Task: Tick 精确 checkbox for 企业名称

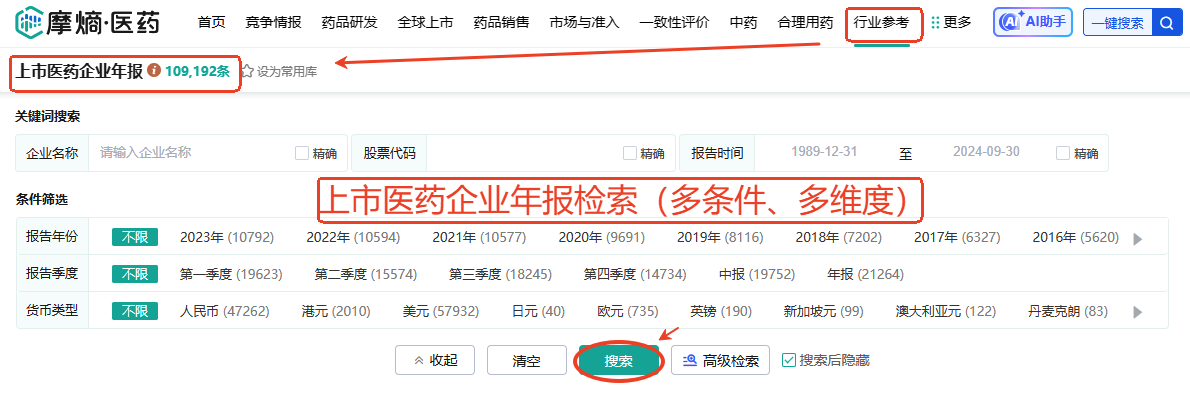Action: [302, 153]
